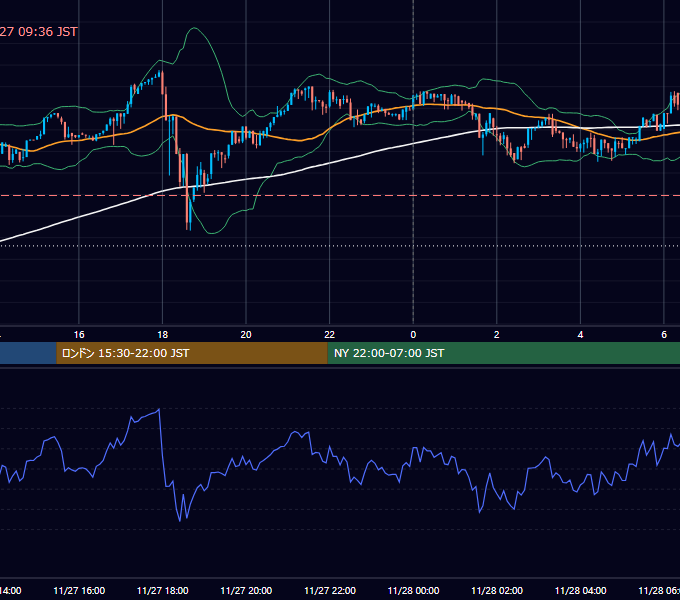
Task: Click the blue session bar before ロンドン
Action: (28, 353)
